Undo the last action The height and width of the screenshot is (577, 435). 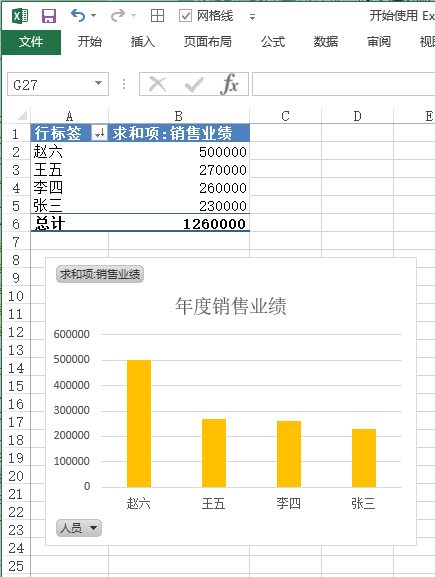(78, 16)
